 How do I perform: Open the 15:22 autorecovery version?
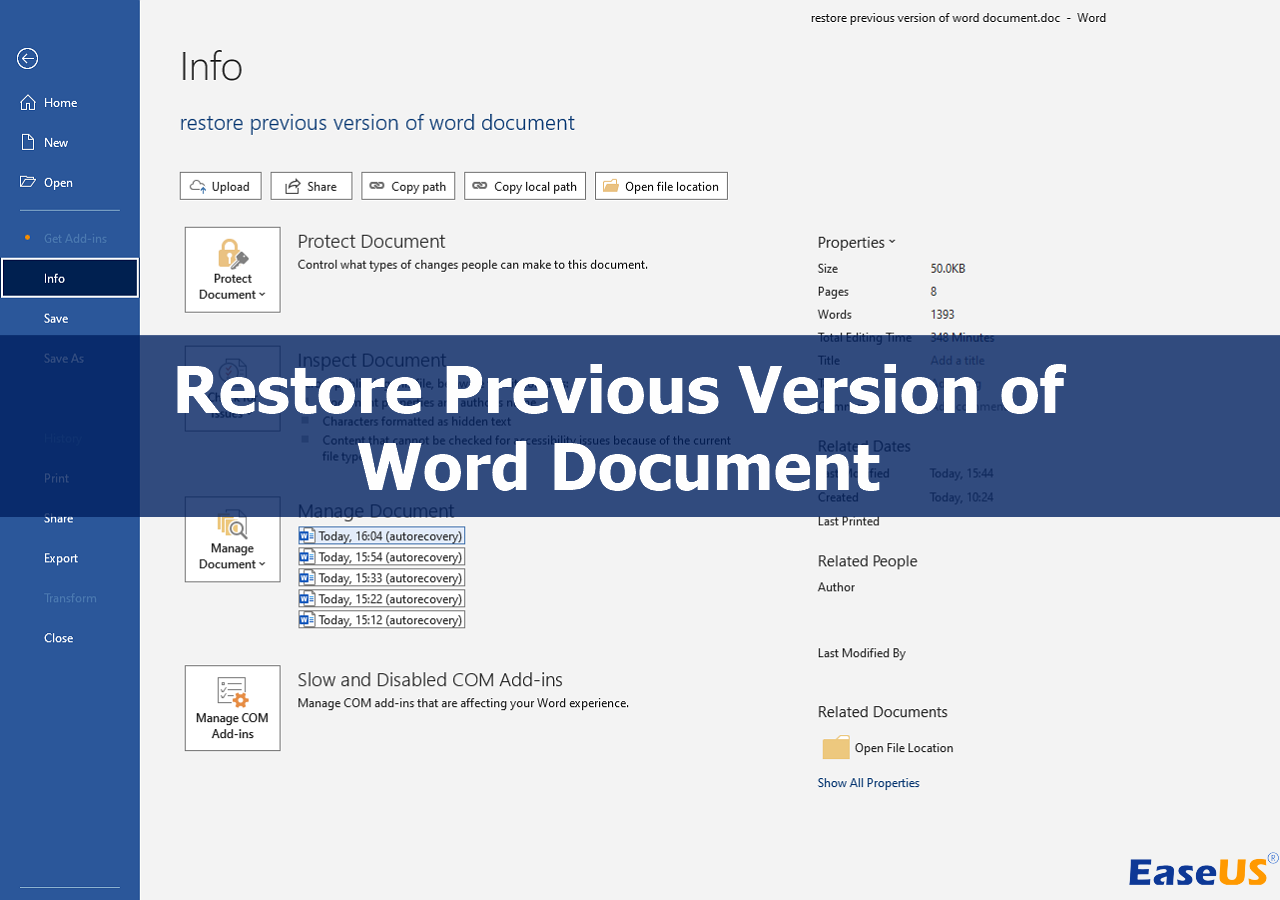[382, 599]
